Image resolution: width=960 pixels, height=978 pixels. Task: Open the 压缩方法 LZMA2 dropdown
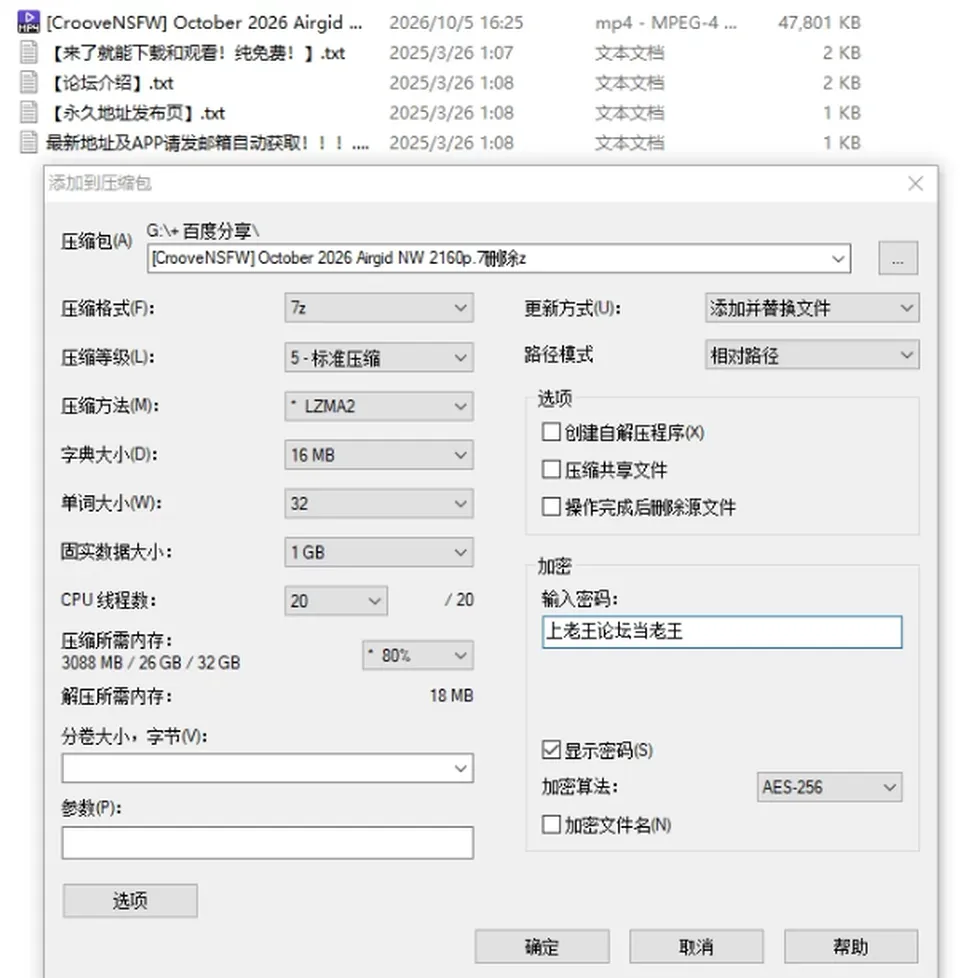[x=379, y=406]
